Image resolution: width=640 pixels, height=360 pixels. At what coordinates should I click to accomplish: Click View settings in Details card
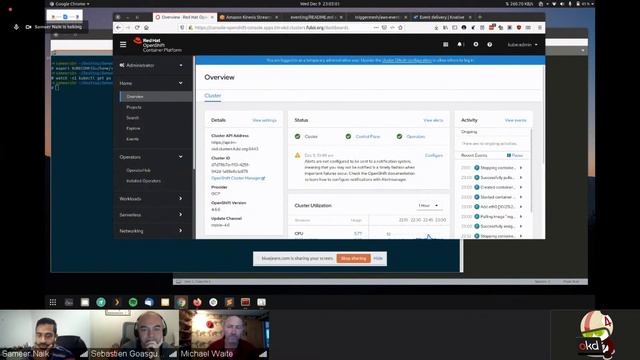pyautogui.click(x=264, y=120)
